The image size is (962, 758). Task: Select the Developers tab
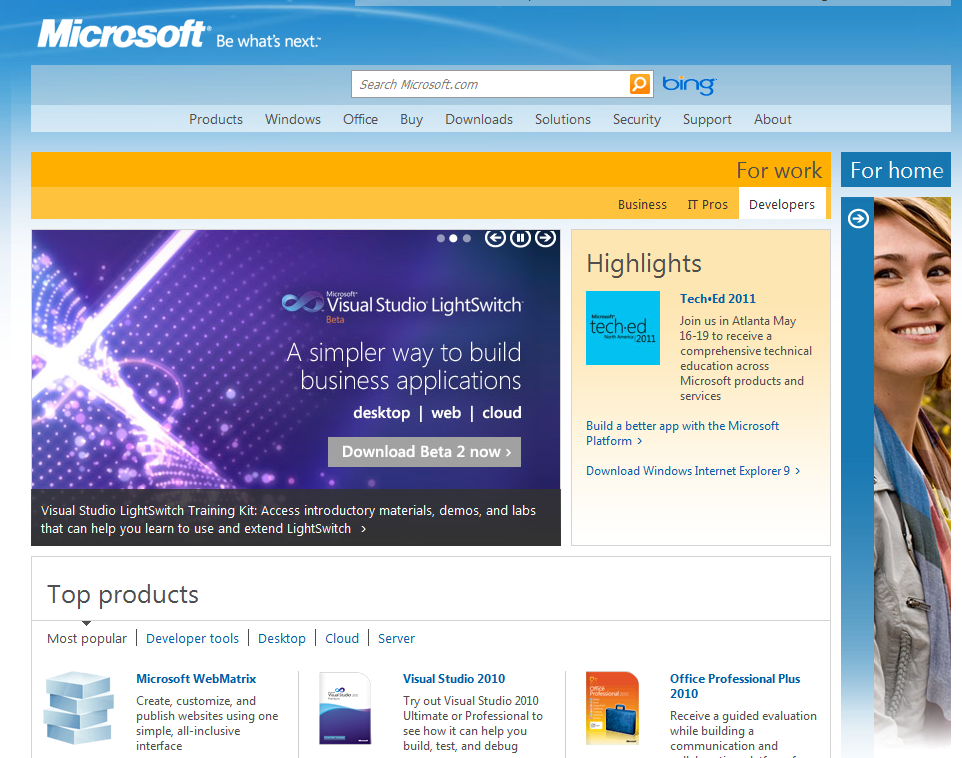pyautogui.click(x=782, y=204)
